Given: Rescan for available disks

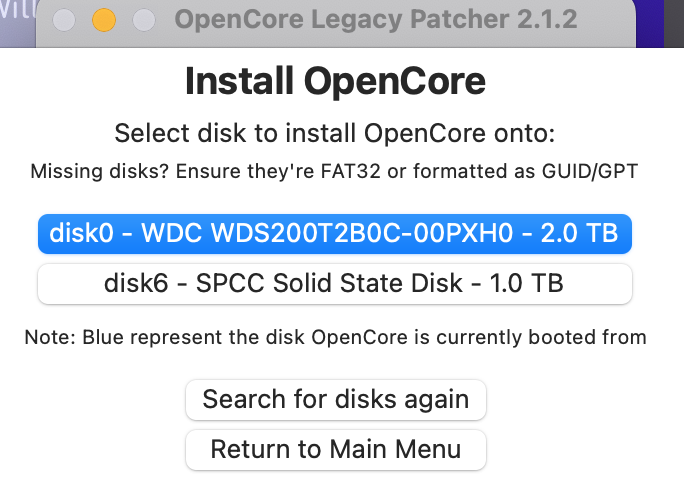Looking at the screenshot, I should 335,400.
